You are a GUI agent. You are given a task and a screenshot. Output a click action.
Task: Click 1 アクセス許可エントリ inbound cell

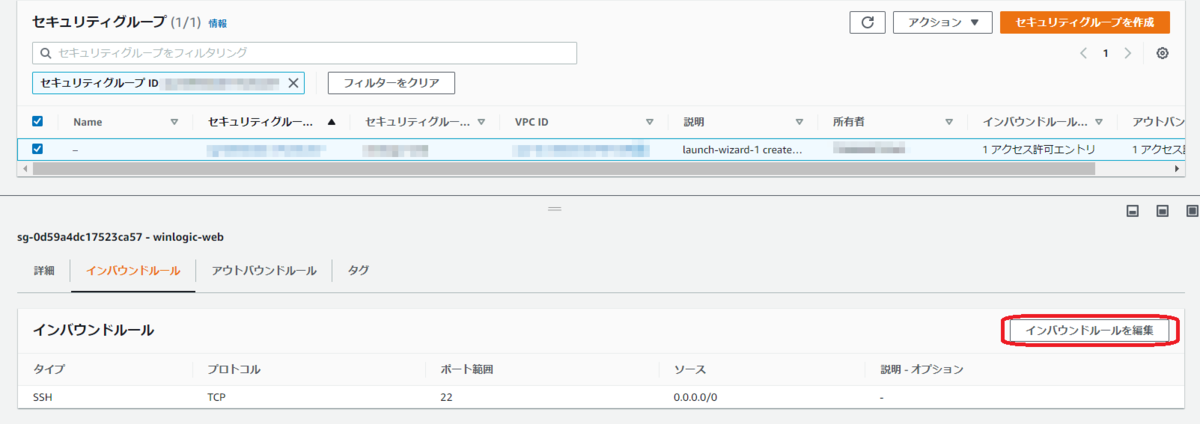1039,150
